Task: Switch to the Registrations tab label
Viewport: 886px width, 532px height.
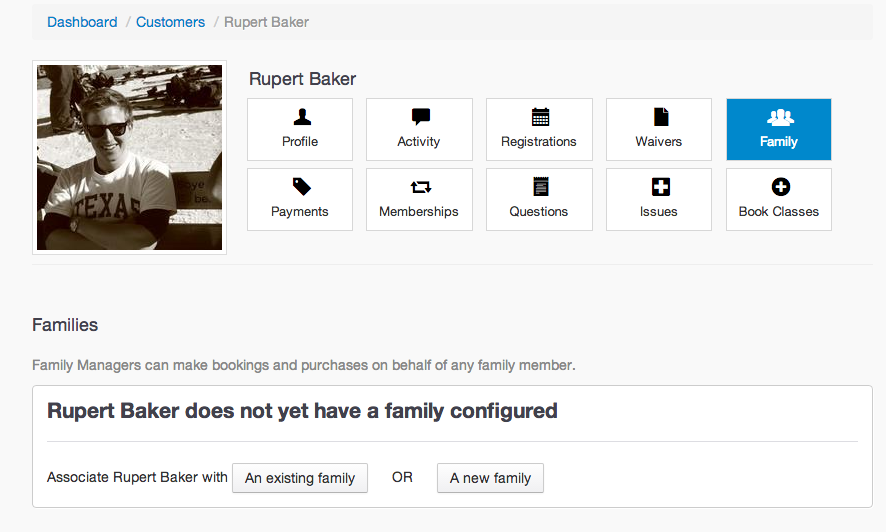Action: coord(539,142)
